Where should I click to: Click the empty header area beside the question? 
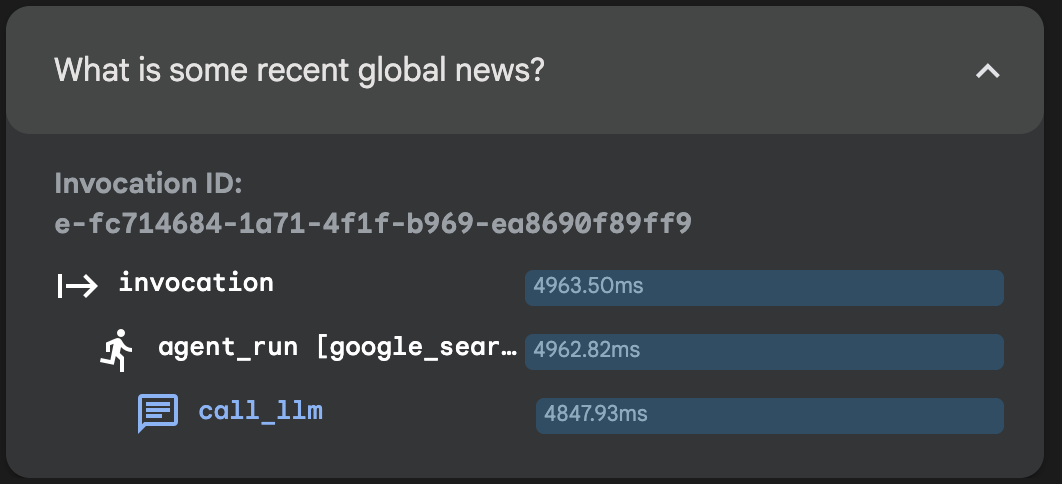click(759, 70)
